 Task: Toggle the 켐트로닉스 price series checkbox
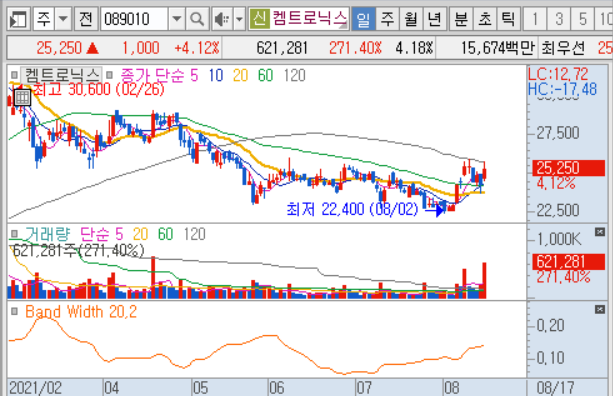tap(14, 74)
